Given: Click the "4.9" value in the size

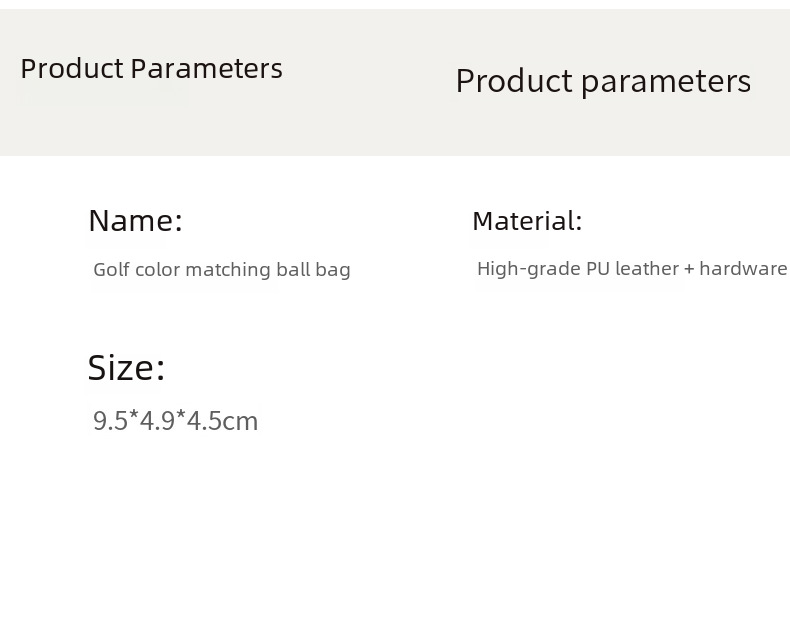Looking at the screenshot, I should click(x=157, y=421).
